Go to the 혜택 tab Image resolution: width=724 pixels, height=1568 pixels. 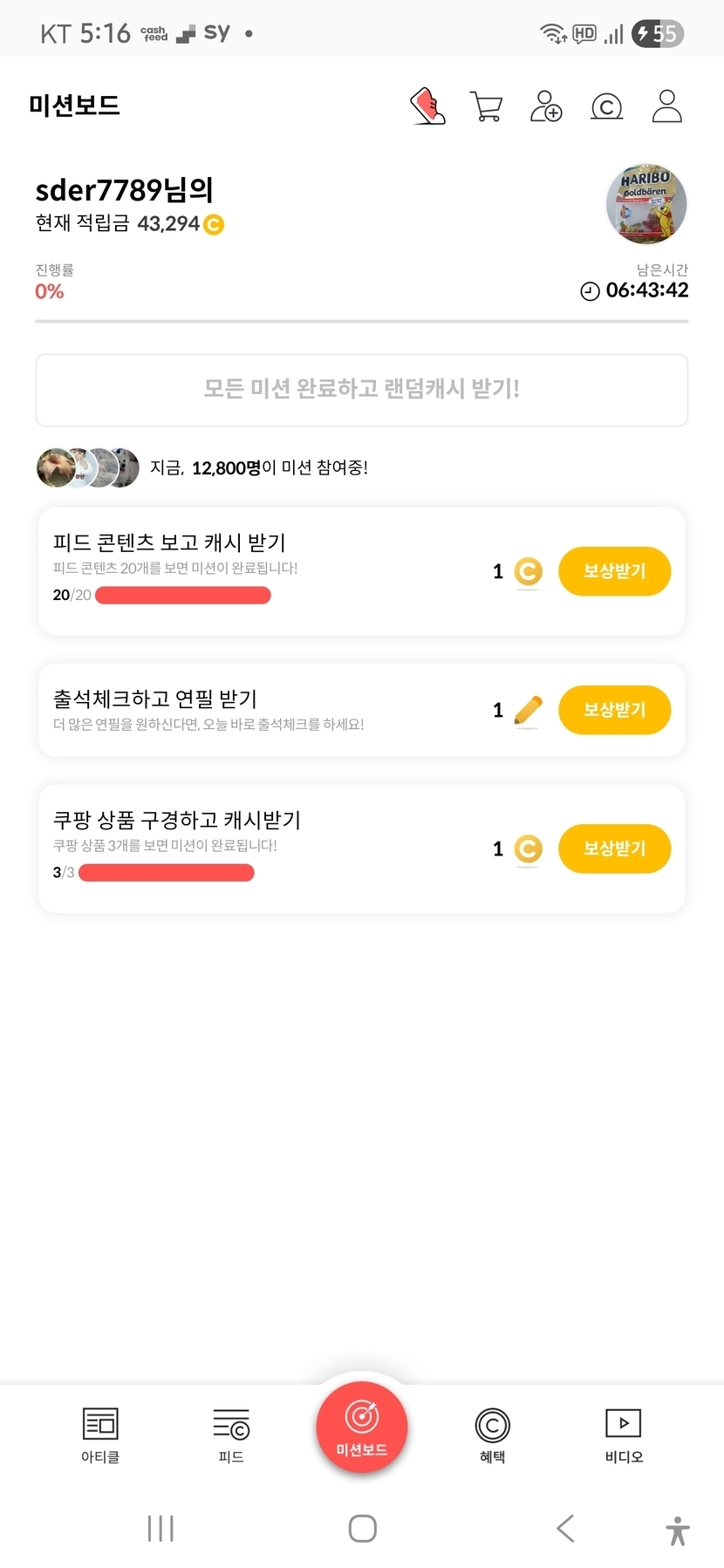(493, 1435)
